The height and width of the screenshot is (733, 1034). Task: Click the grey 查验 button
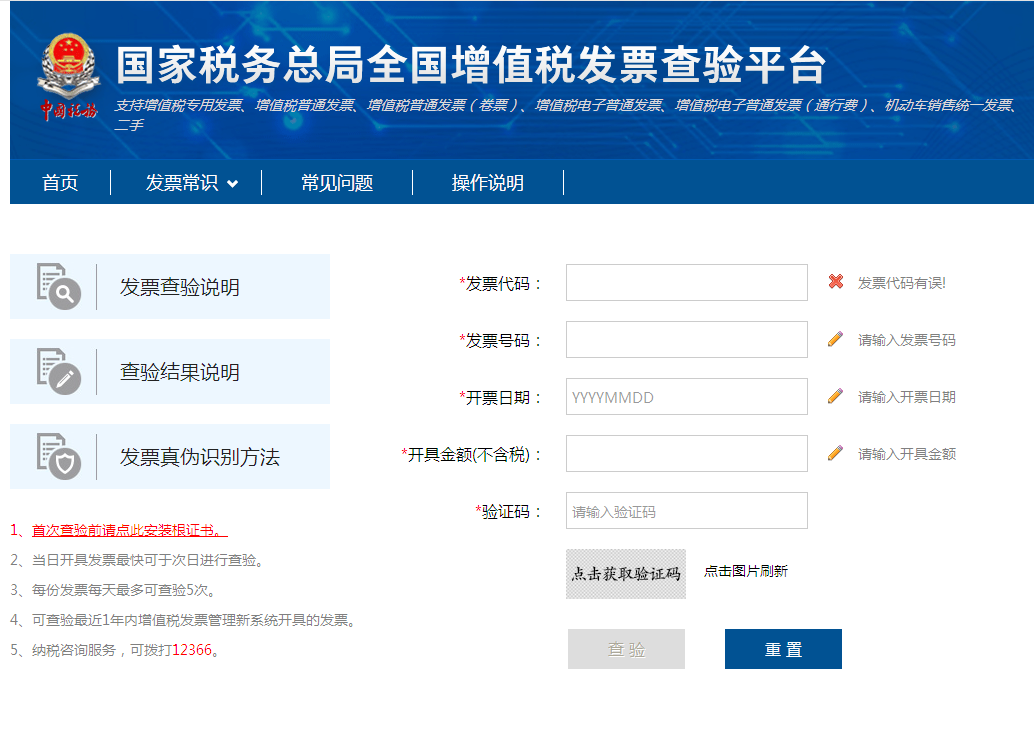pos(626,649)
